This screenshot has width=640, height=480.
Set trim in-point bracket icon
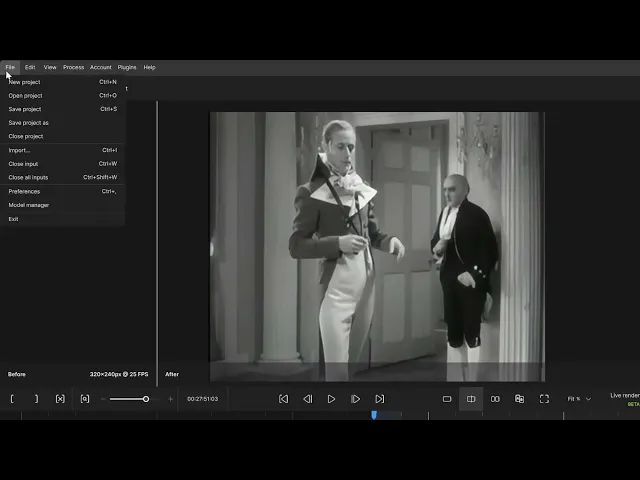tap(12, 399)
